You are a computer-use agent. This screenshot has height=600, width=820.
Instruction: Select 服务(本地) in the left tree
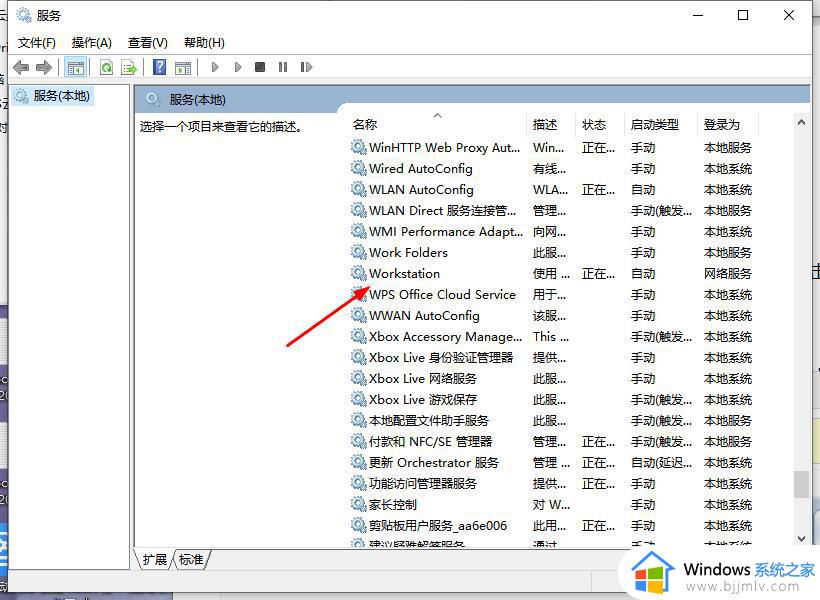61,96
